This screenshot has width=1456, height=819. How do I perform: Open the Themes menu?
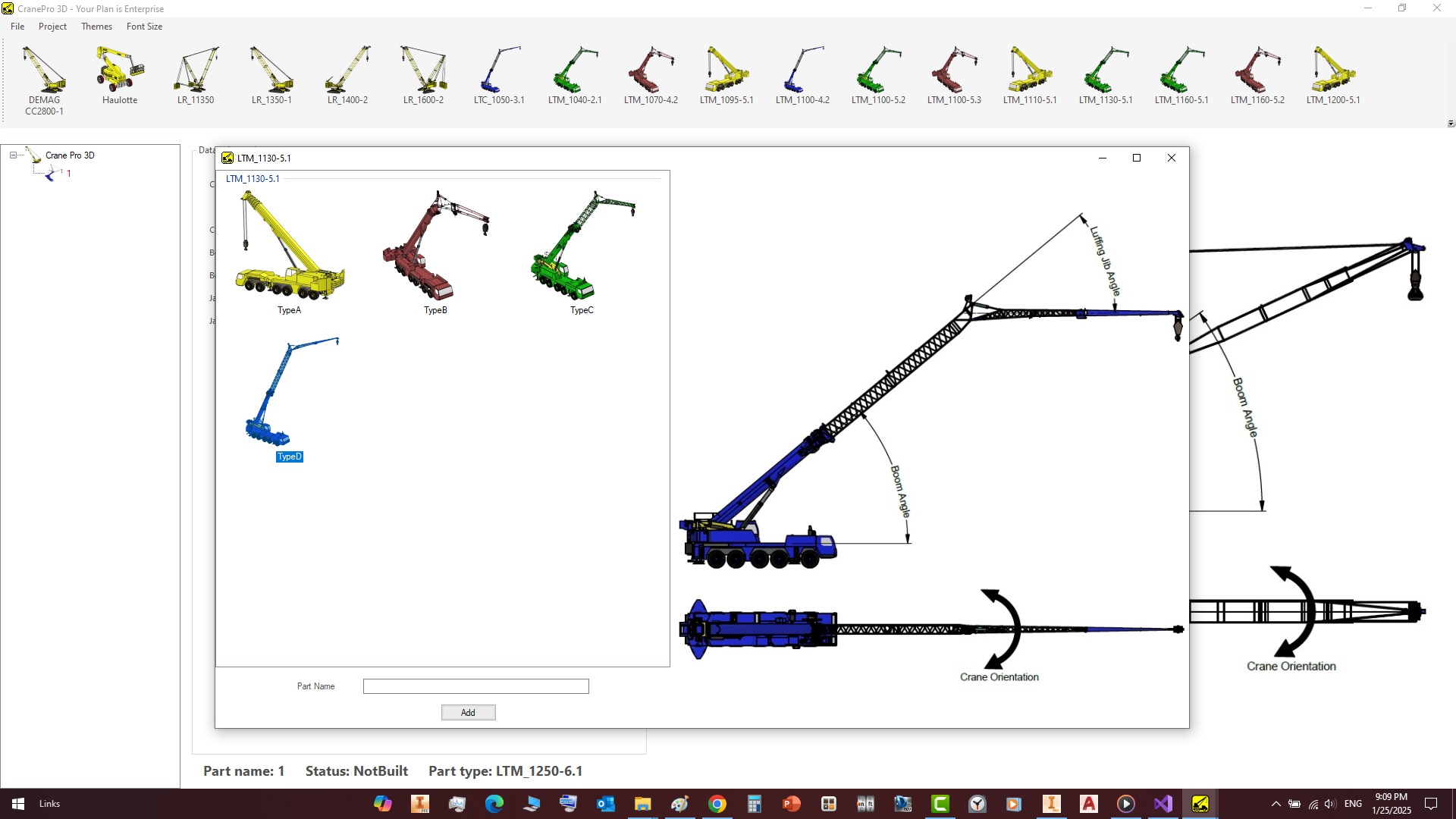pyautogui.click(x=96, y=27)
